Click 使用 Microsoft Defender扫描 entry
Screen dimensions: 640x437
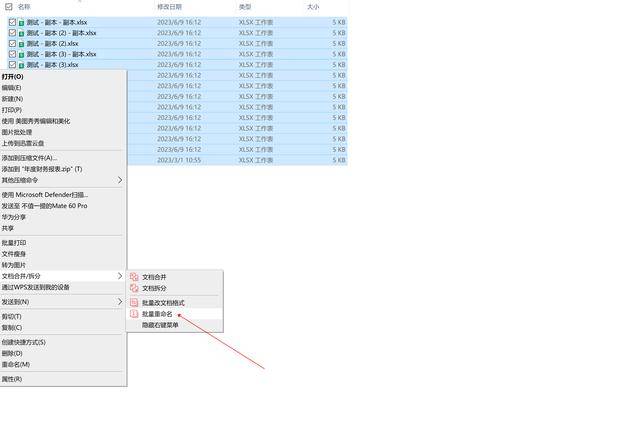(x=45, y=195)
